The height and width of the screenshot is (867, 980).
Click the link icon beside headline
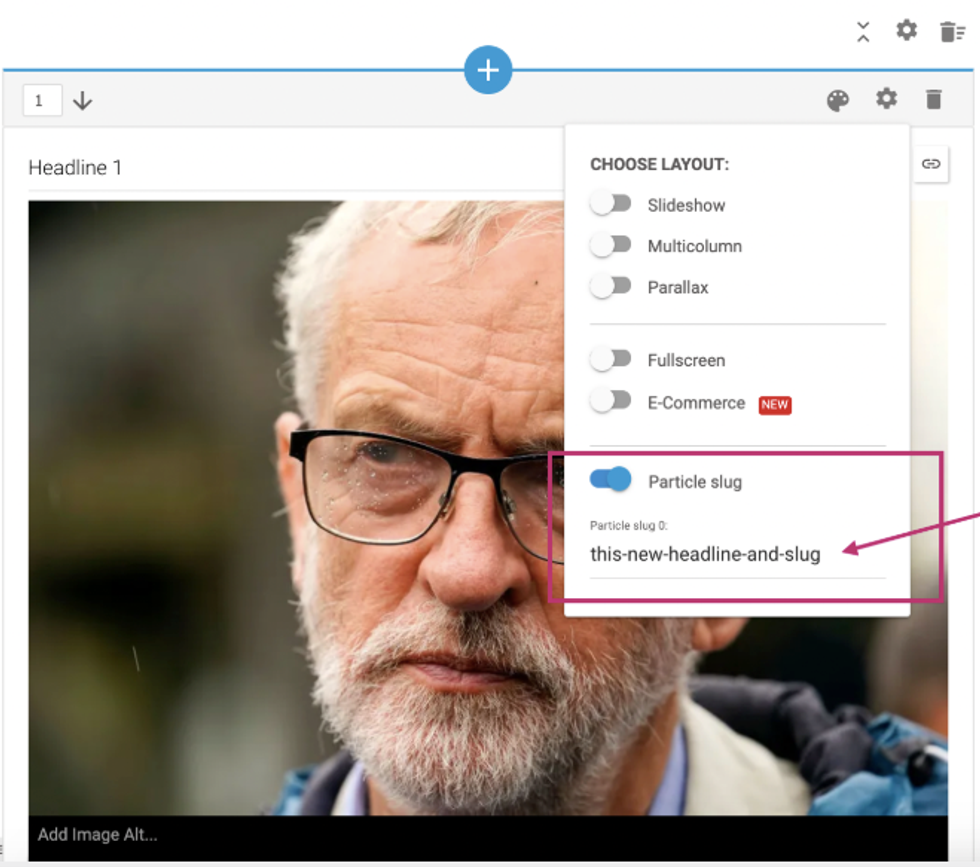click(930, 164)
